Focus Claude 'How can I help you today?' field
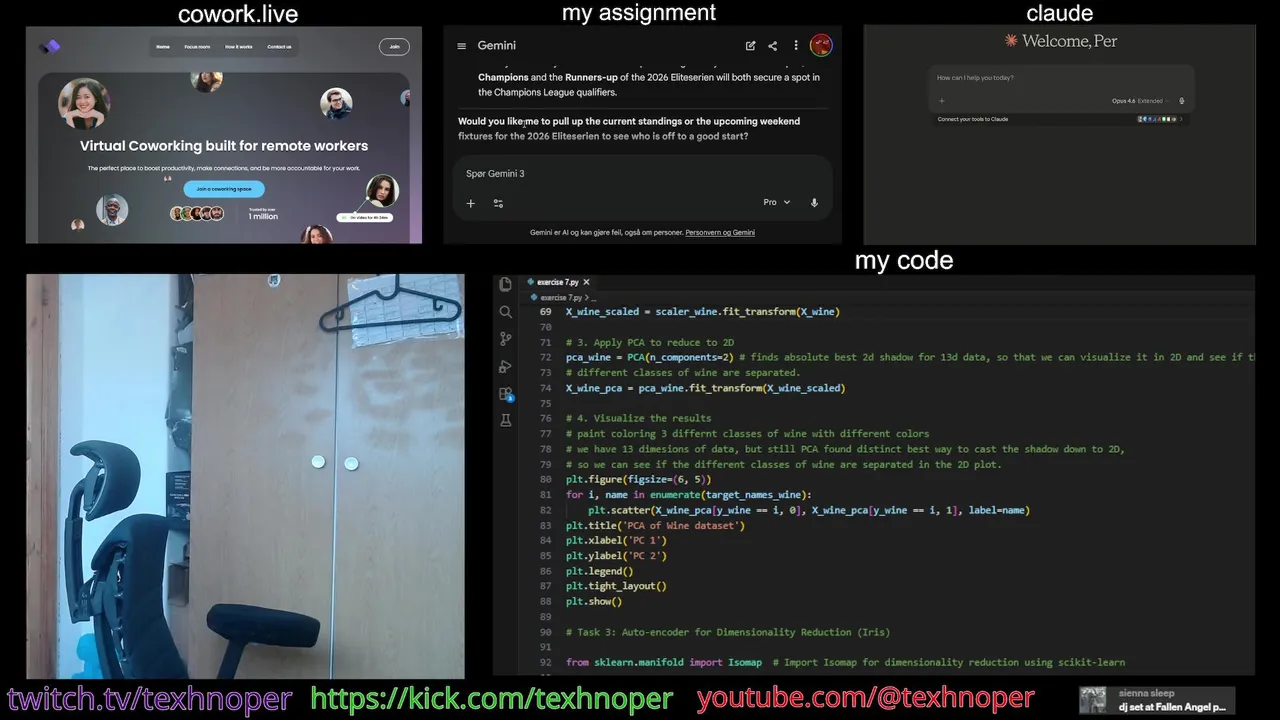The width and height of the screenshot is (1280, 720). coord(1060,78)
